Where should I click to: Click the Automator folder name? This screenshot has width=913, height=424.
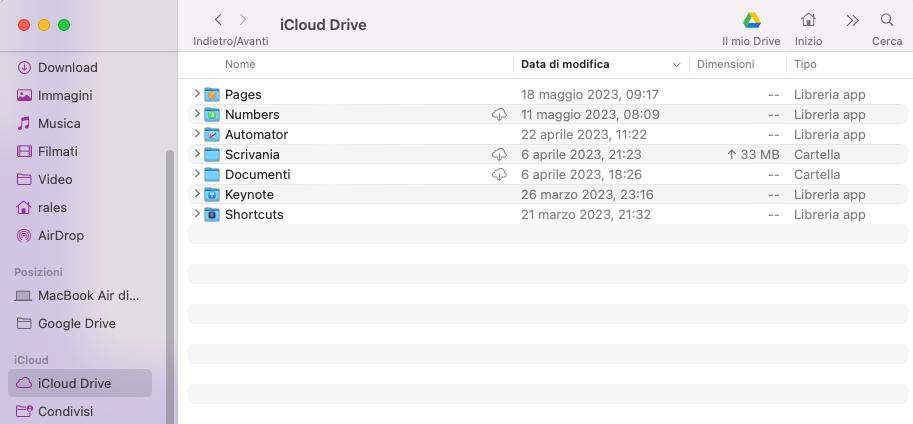[x=256, y=135]
